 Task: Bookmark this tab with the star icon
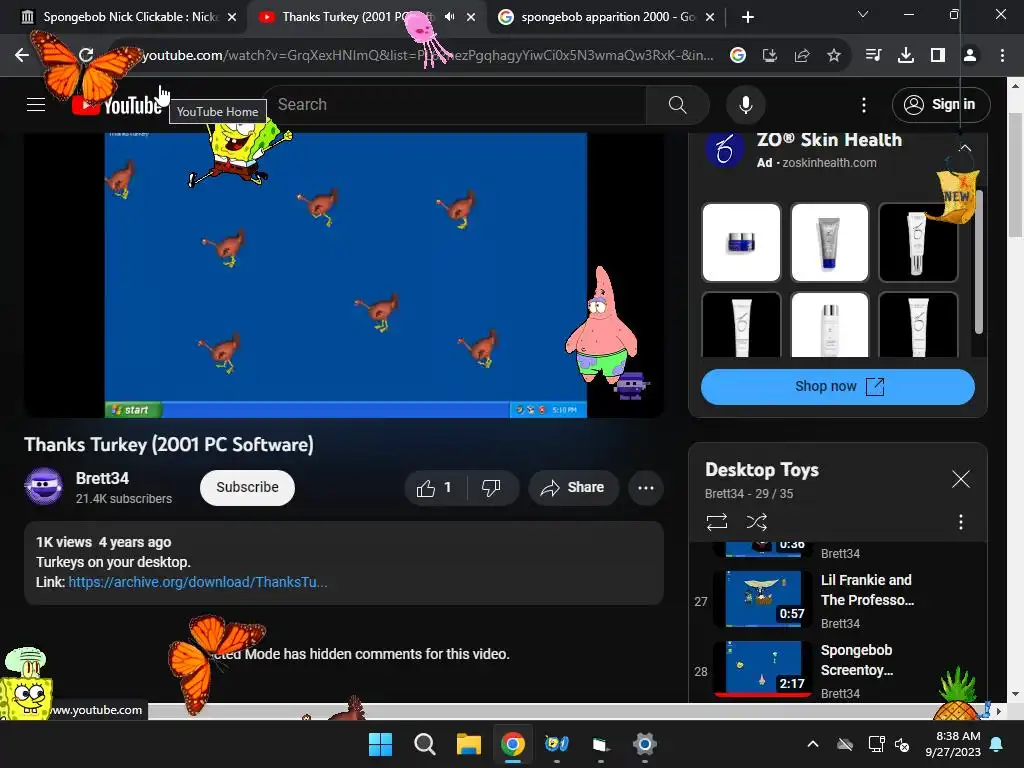(833, 56)
